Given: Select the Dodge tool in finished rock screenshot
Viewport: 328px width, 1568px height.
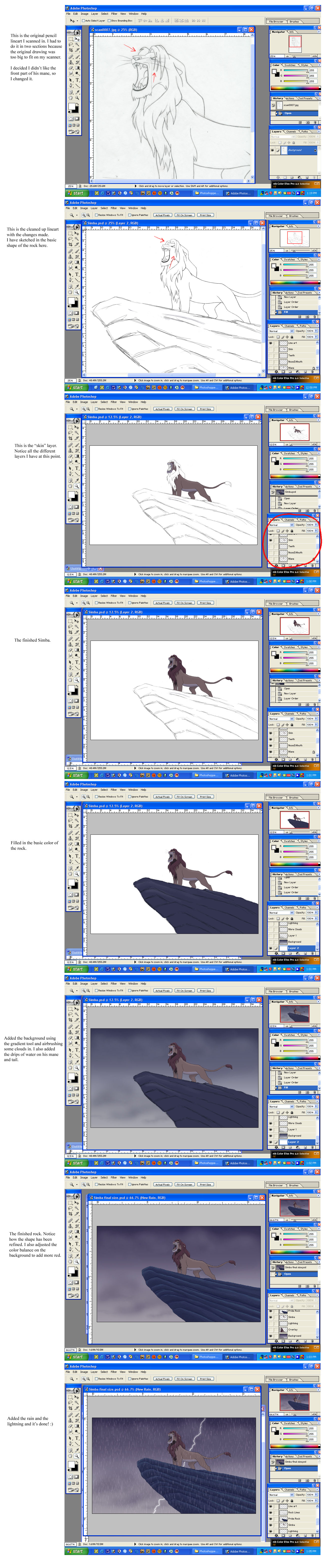Looking at the screenshot, I should tap(77, 1237).
